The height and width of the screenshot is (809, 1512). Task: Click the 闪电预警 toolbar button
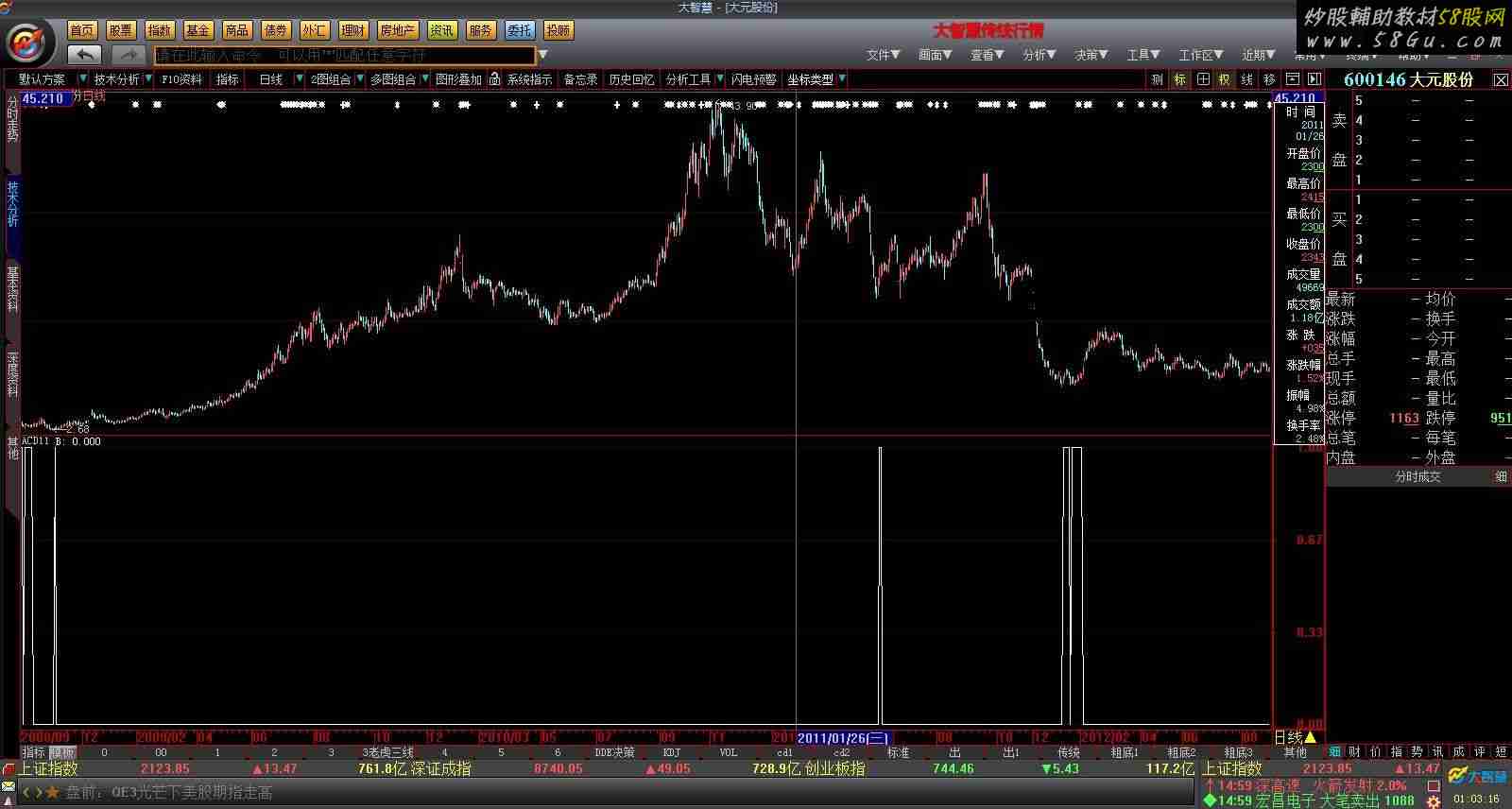pos(753,79)
